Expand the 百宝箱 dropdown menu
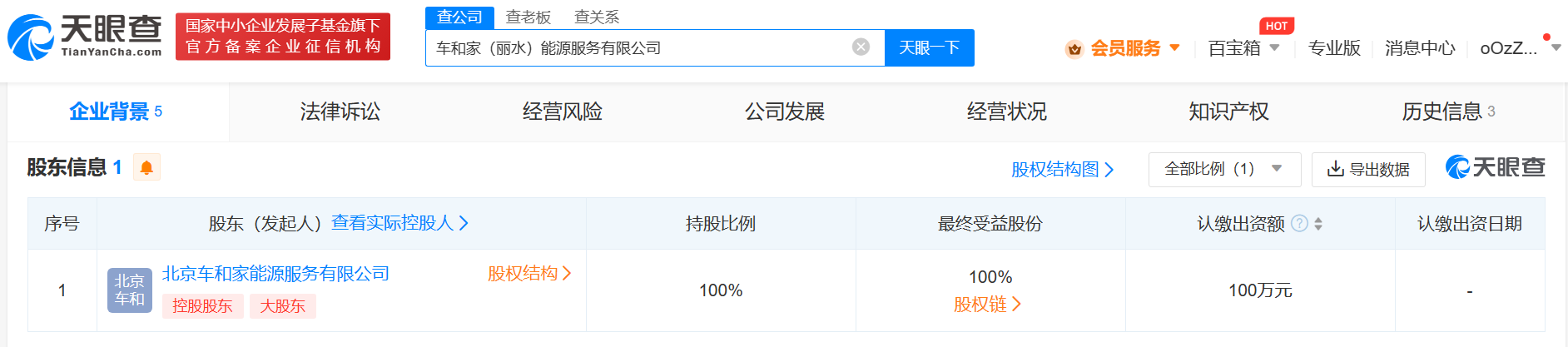Screen dimensions: 1568x347 click(x=1273, y=48)
